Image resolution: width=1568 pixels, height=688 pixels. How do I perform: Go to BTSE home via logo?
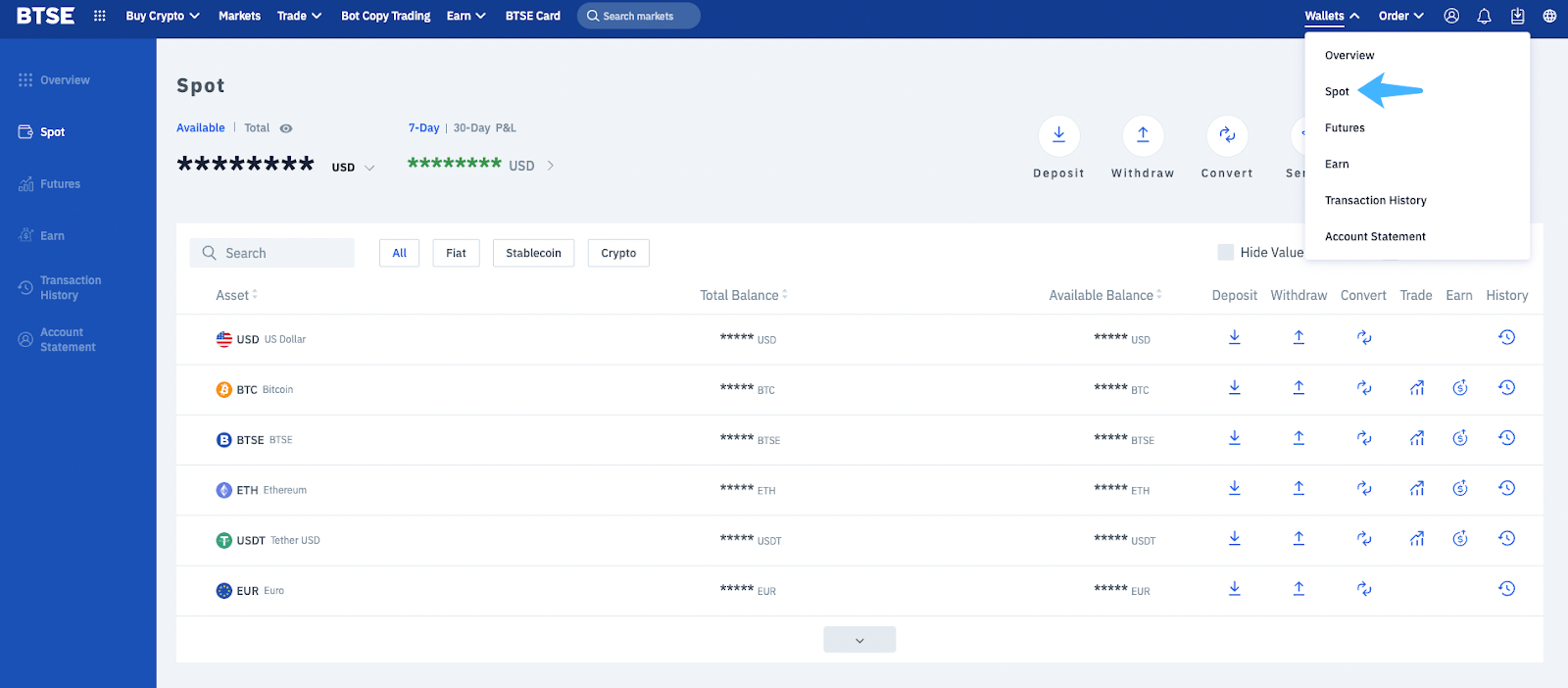point(45,16)
